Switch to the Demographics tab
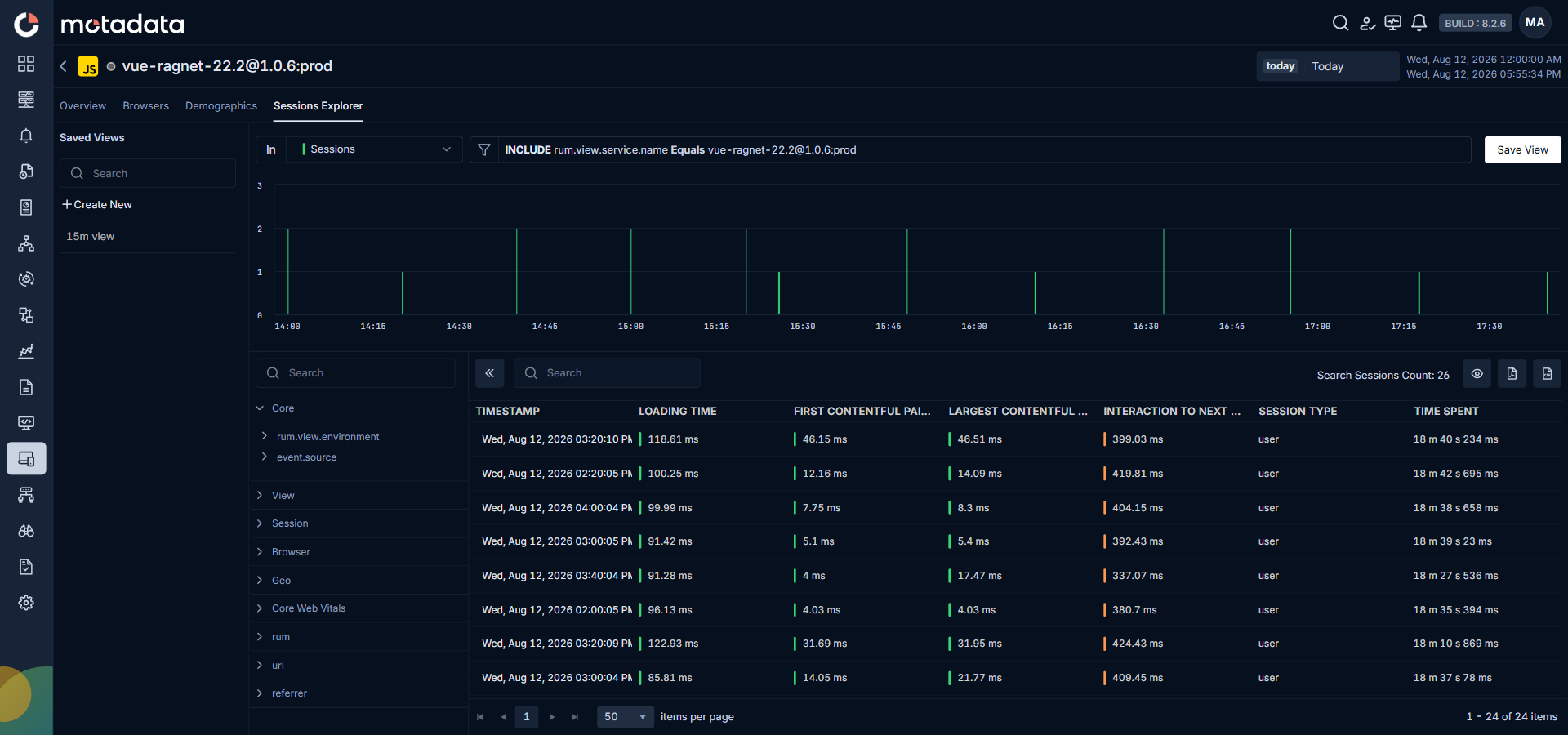 [x=221, y=106]
